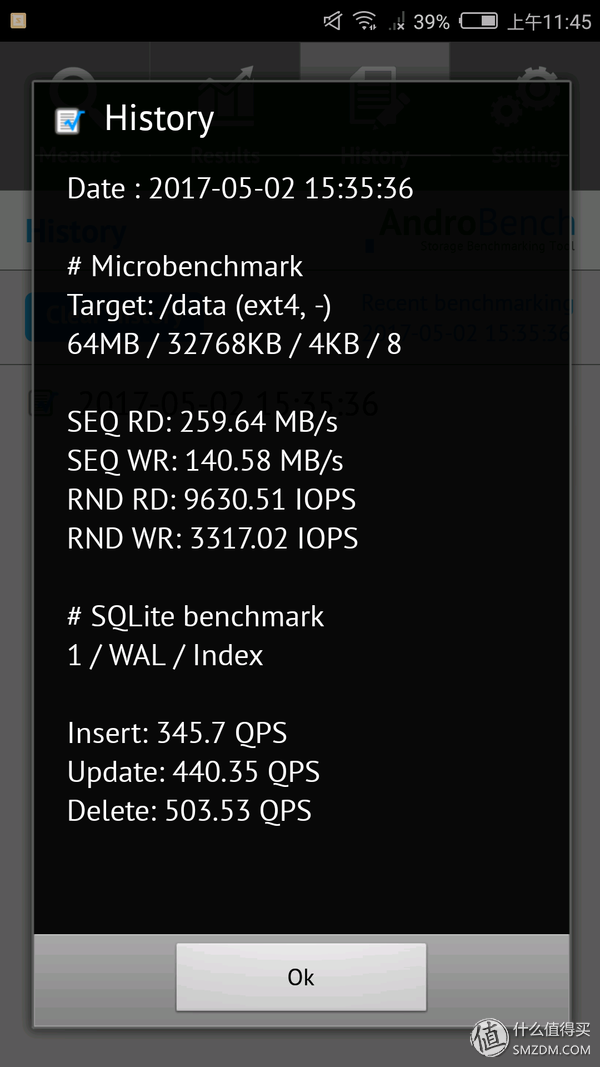Tap the mute speaker status icon

(332, 21)
